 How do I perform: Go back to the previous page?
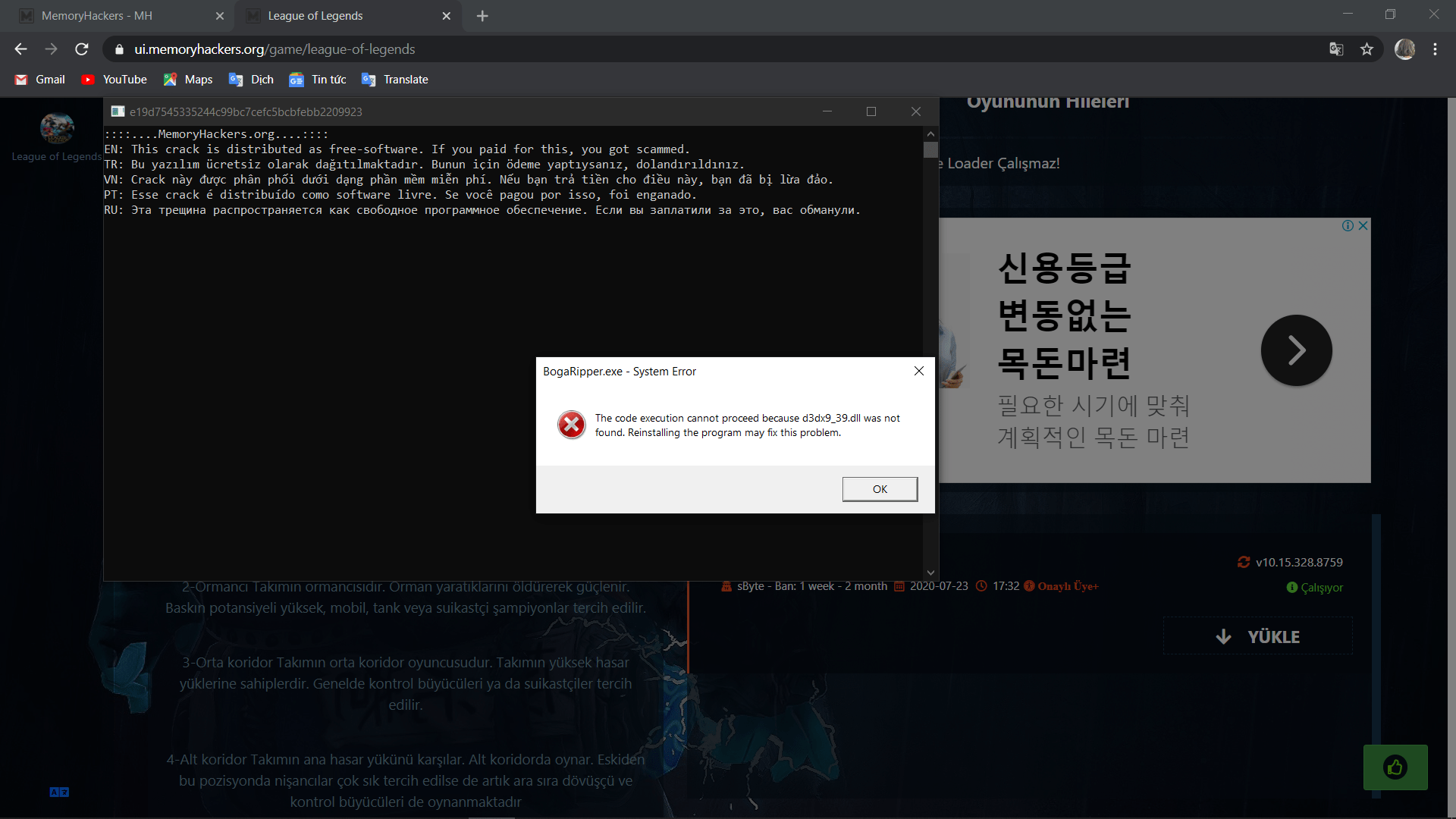click(20, 49)
